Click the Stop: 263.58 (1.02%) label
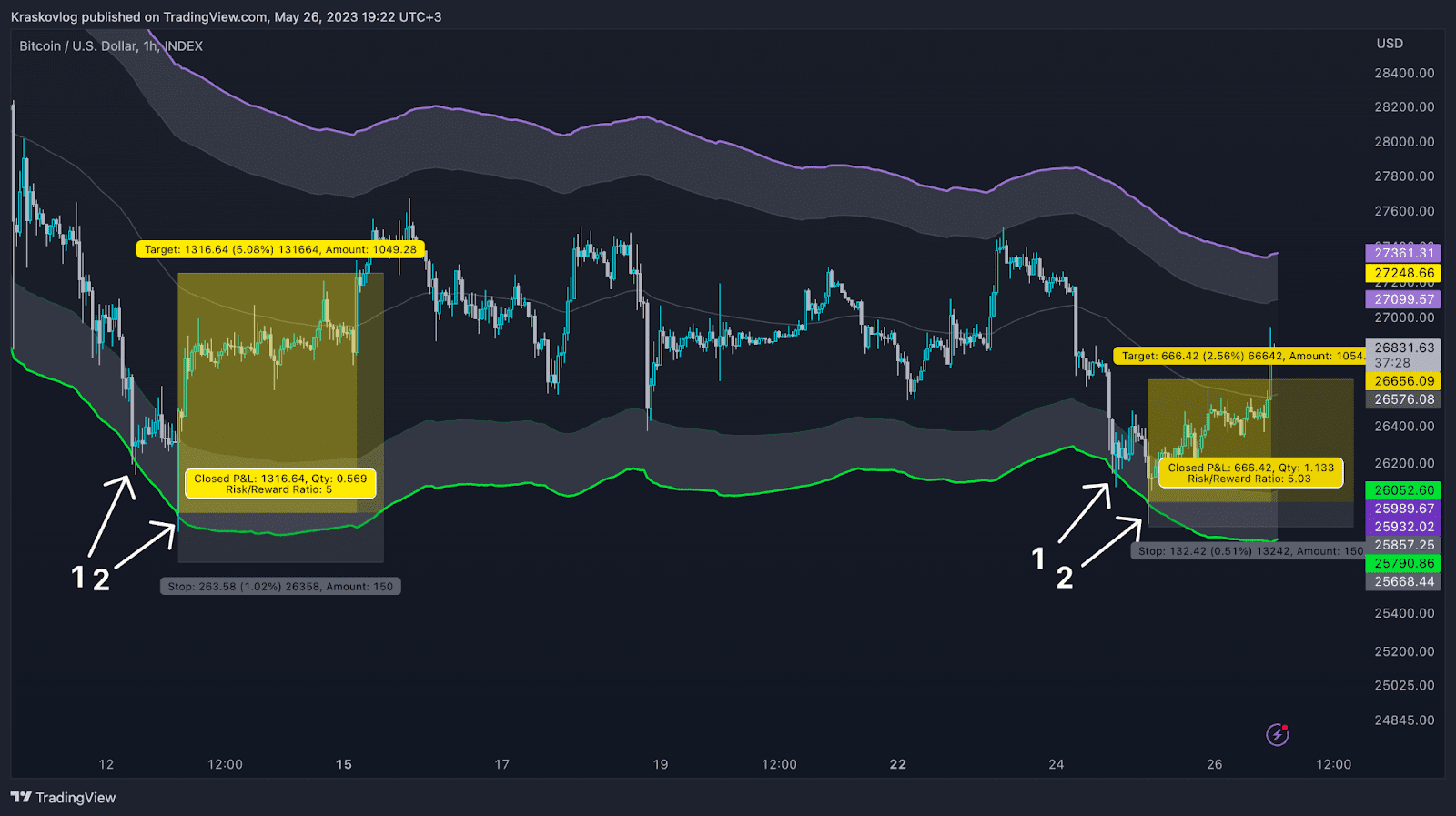 pyautogui.click(x=280, y=587)
